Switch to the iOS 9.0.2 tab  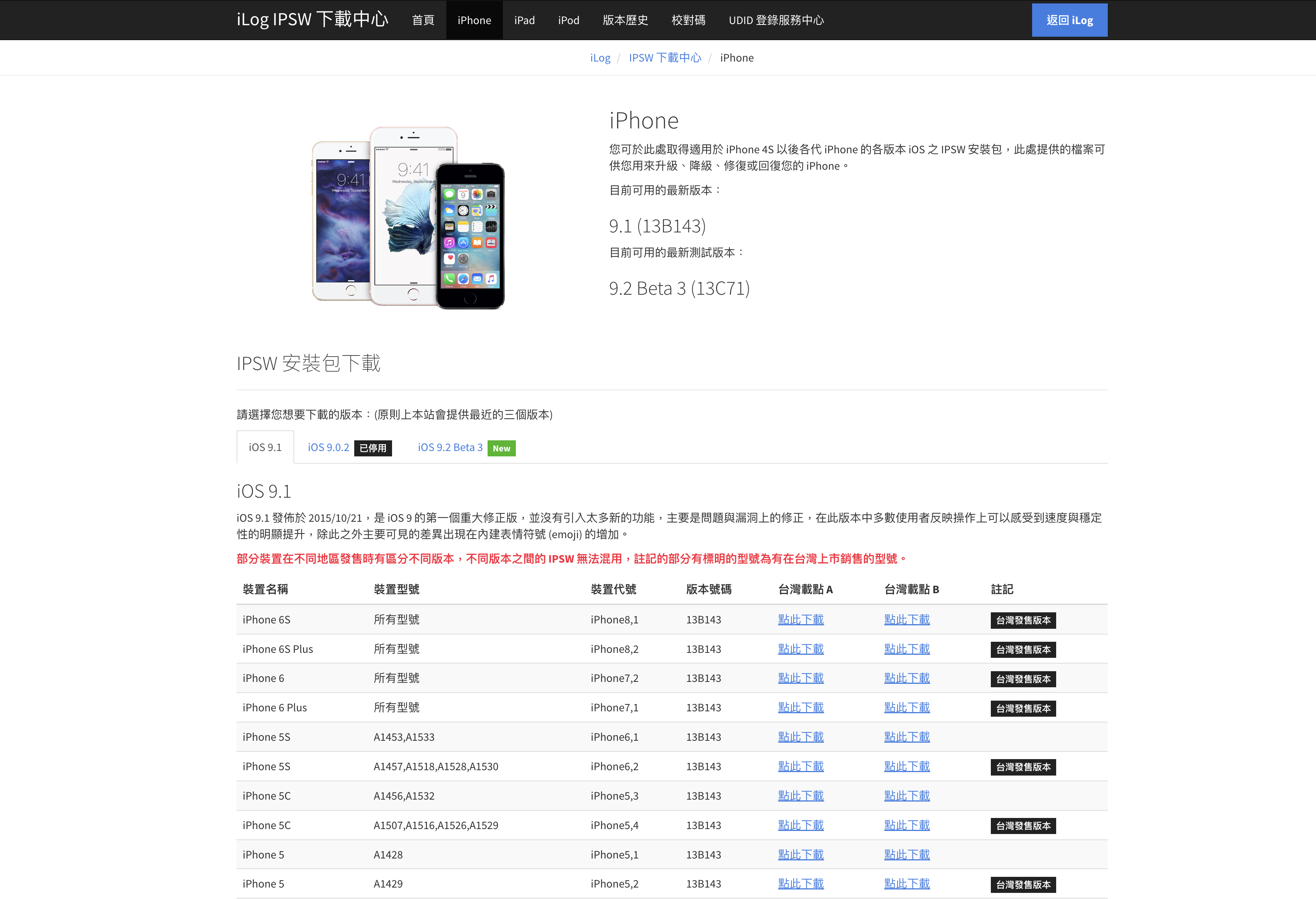pyautogui.click(x=329, y=447)
